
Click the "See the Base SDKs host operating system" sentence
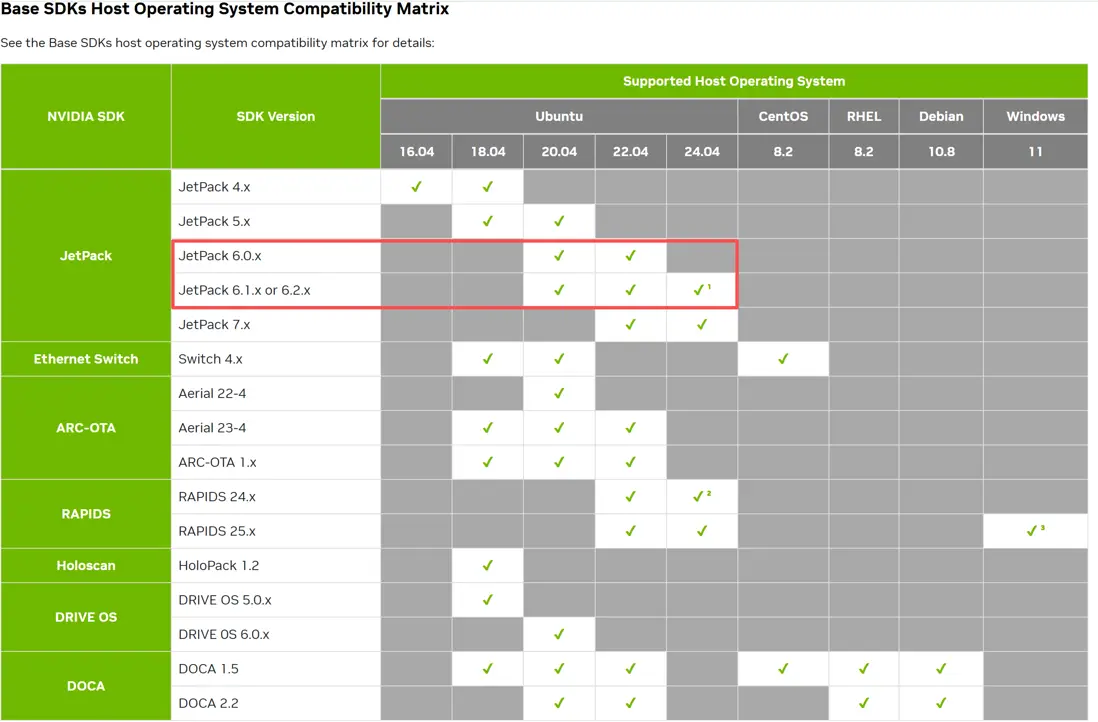point(218,43)
